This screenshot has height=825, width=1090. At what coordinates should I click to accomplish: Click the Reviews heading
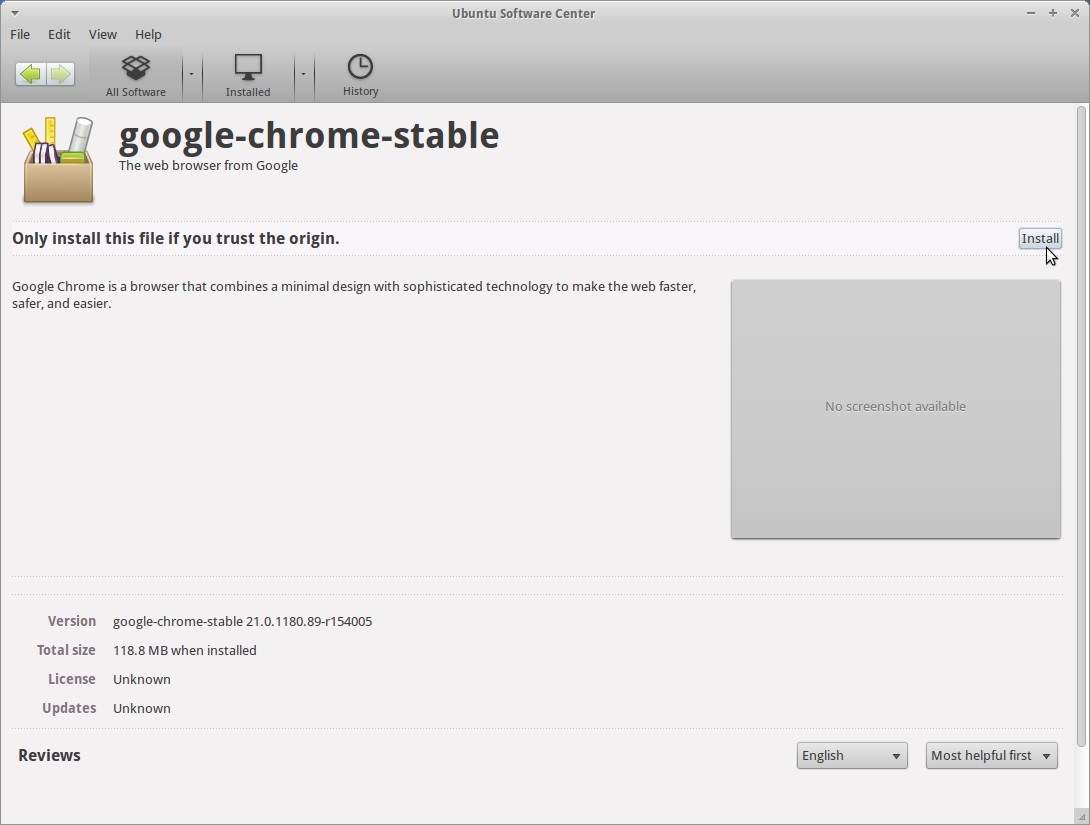point(49,755)
